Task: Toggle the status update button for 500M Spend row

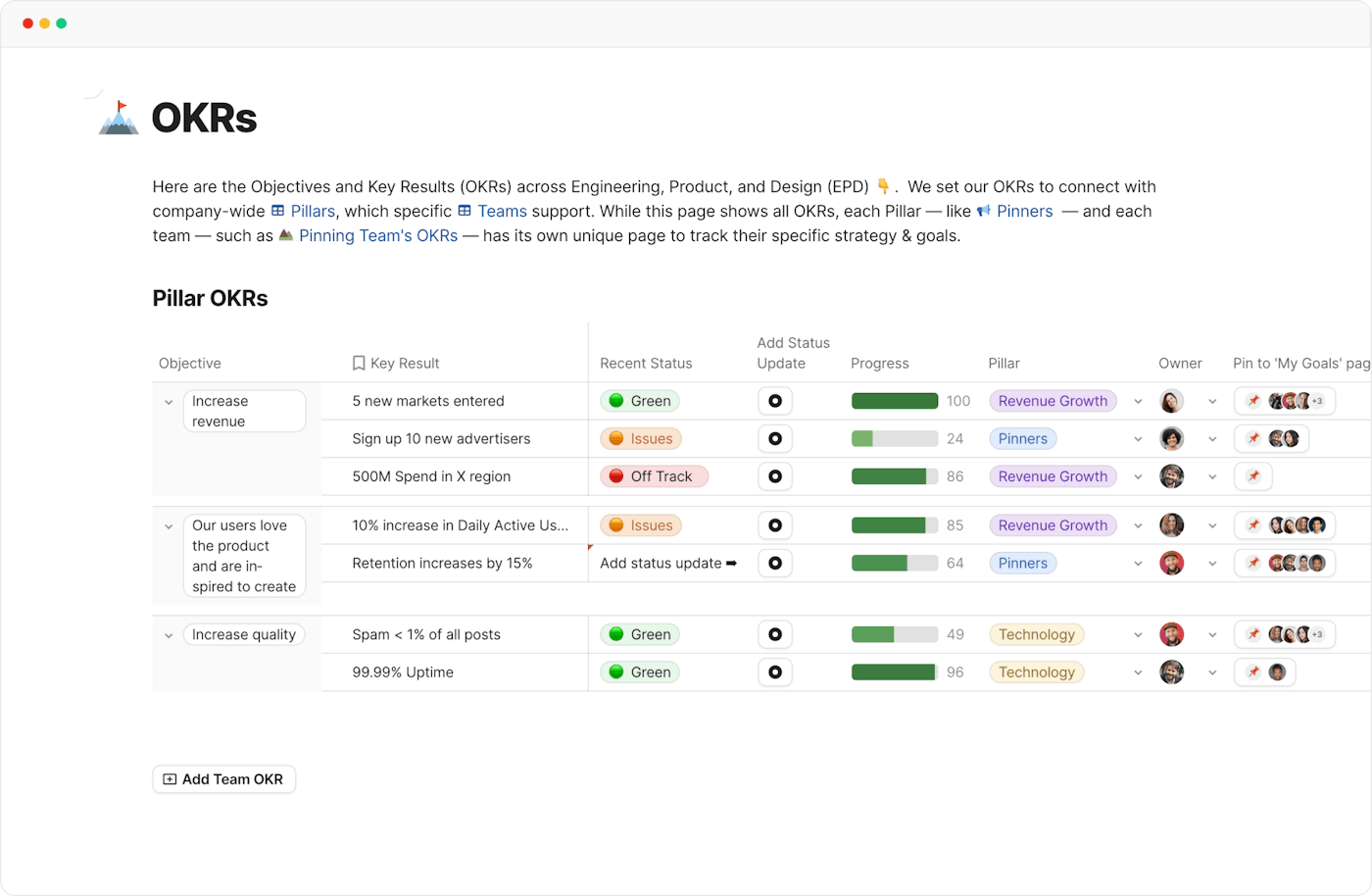Action: coord(774,476)
